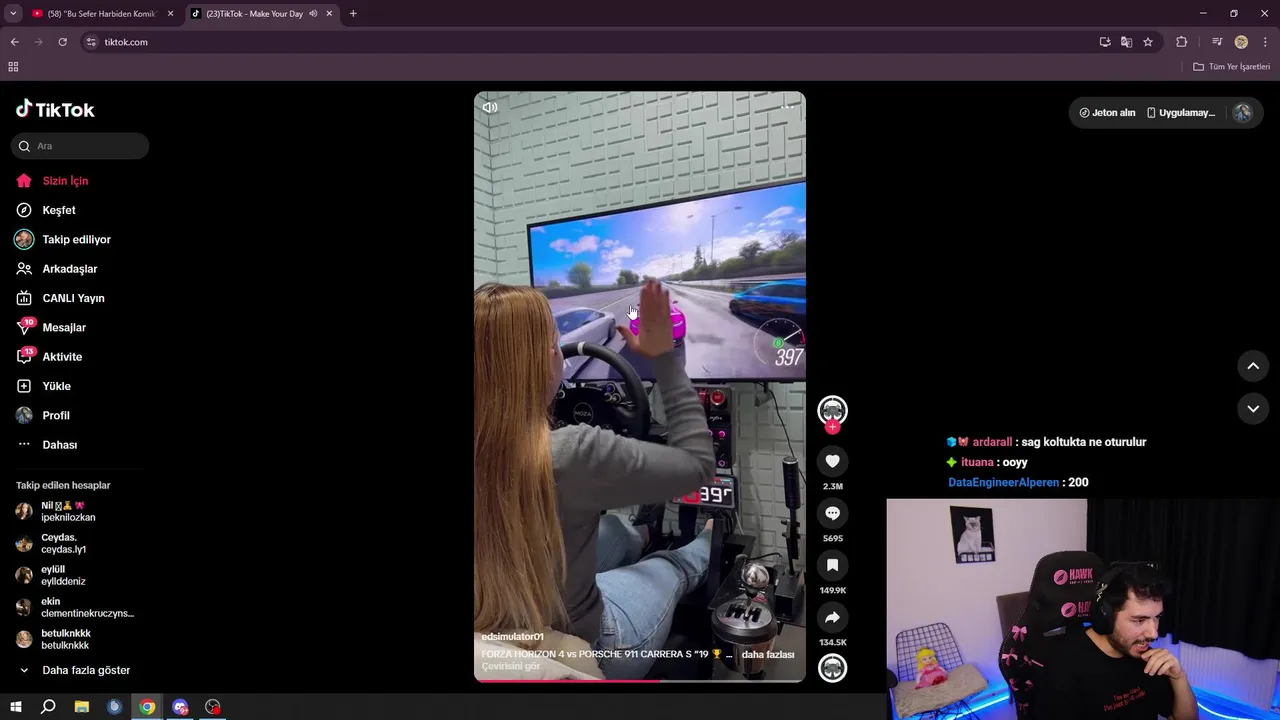Bookmark this page with star icon
Image resolution: width=1280 pixels, height=720 pixels.
pyautogui.click(x=1148, y=42)
